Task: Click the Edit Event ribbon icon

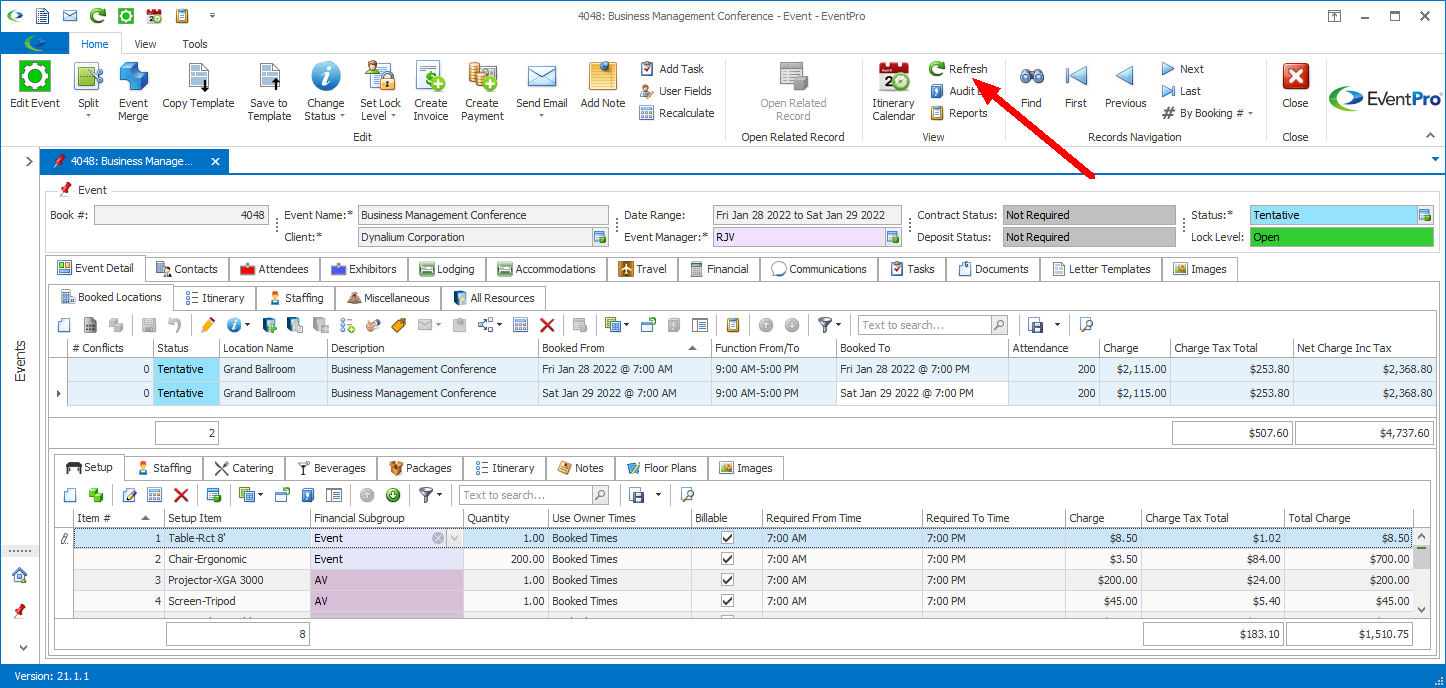Action: (35, 78)
